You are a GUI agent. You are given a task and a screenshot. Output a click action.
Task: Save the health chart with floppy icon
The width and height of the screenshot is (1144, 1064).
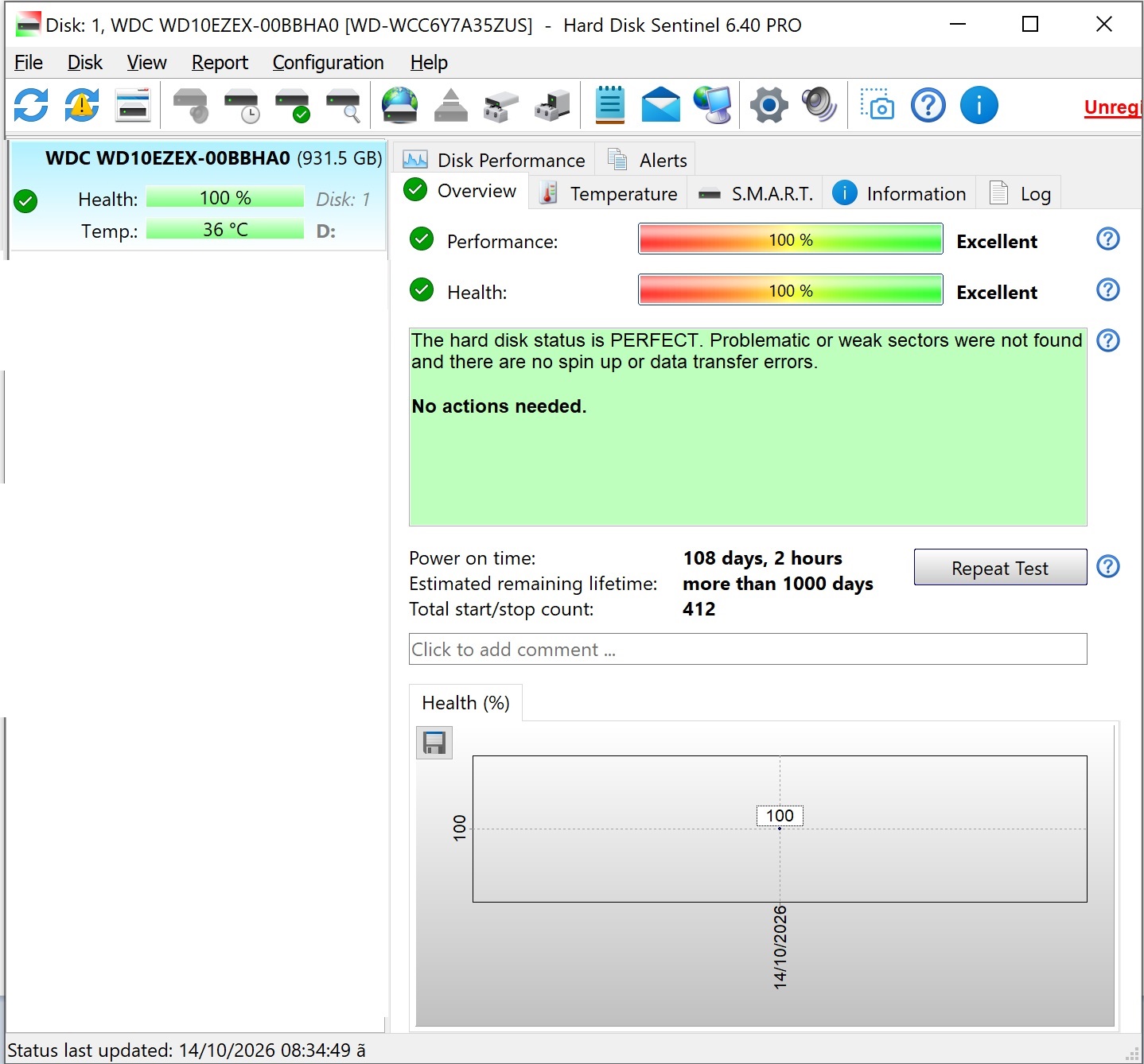pyautogui.click(x=434, y=743)
